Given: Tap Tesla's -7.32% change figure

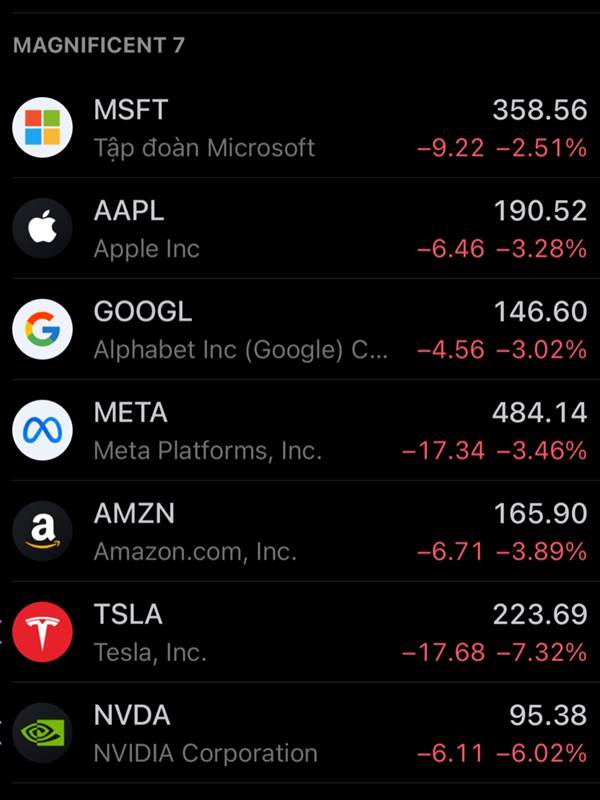Looking at the screenshot, I should (541, 653).
